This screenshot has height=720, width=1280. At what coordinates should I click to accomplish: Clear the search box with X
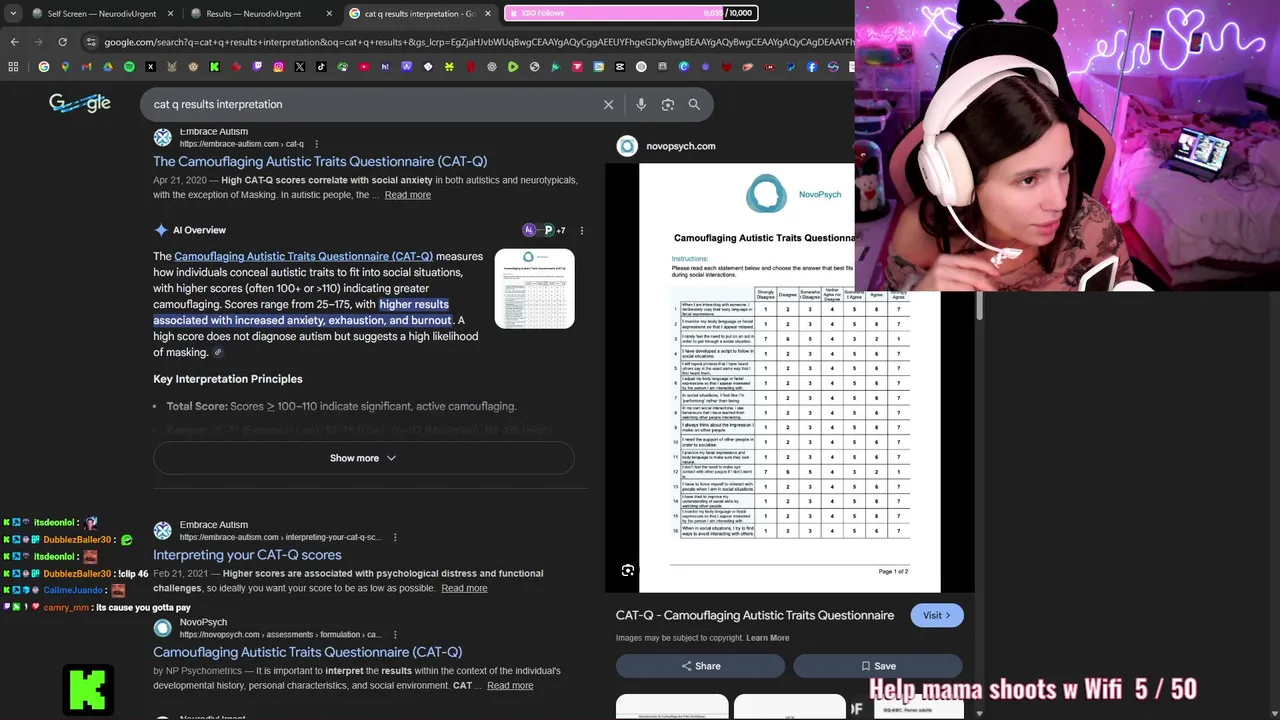pyautogui.click(x=608, y=104)
